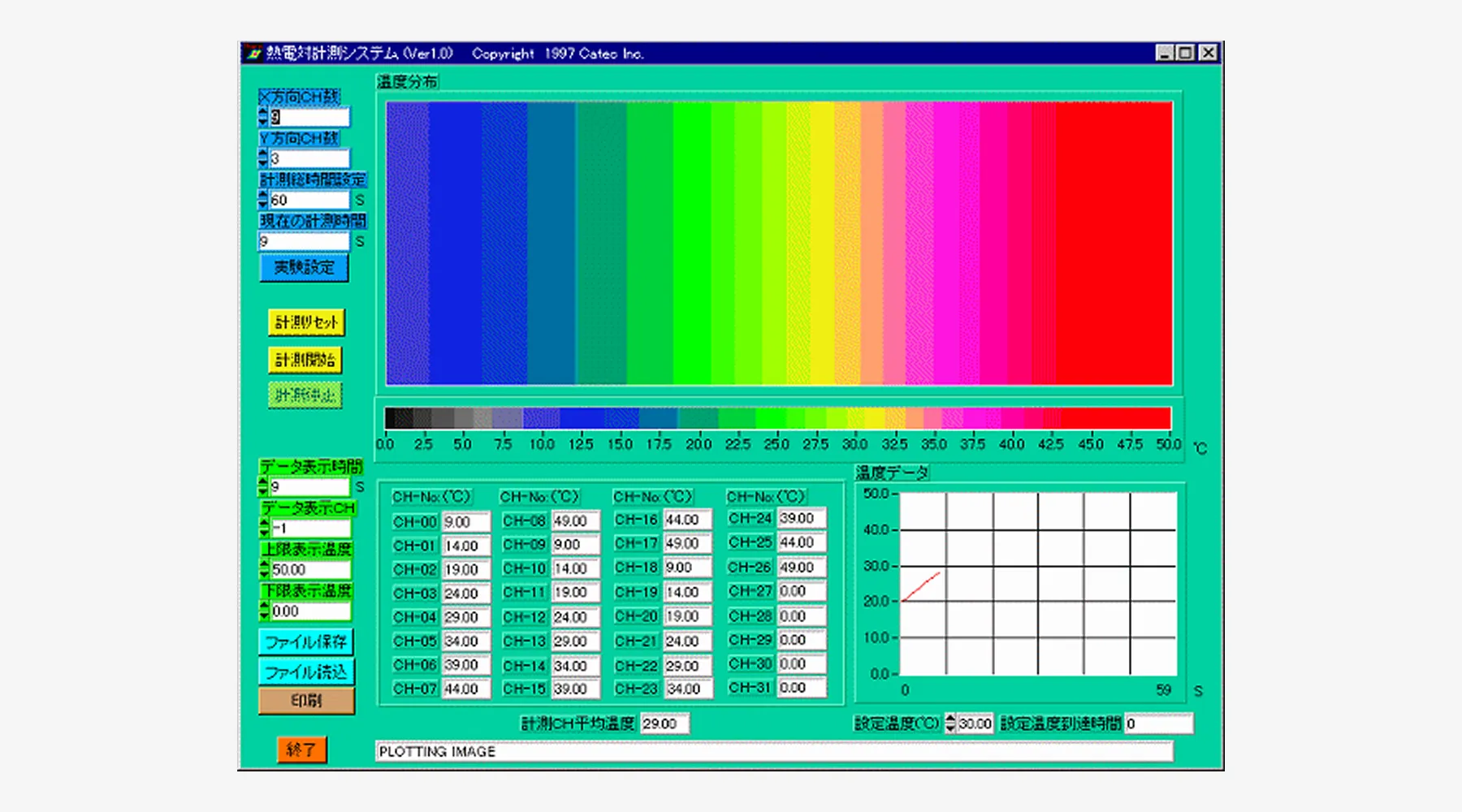The width and height of the screenshot is (1462, 812).
Task: Click the データ表示時間 stepper arrows
Action: pos(263,486)
